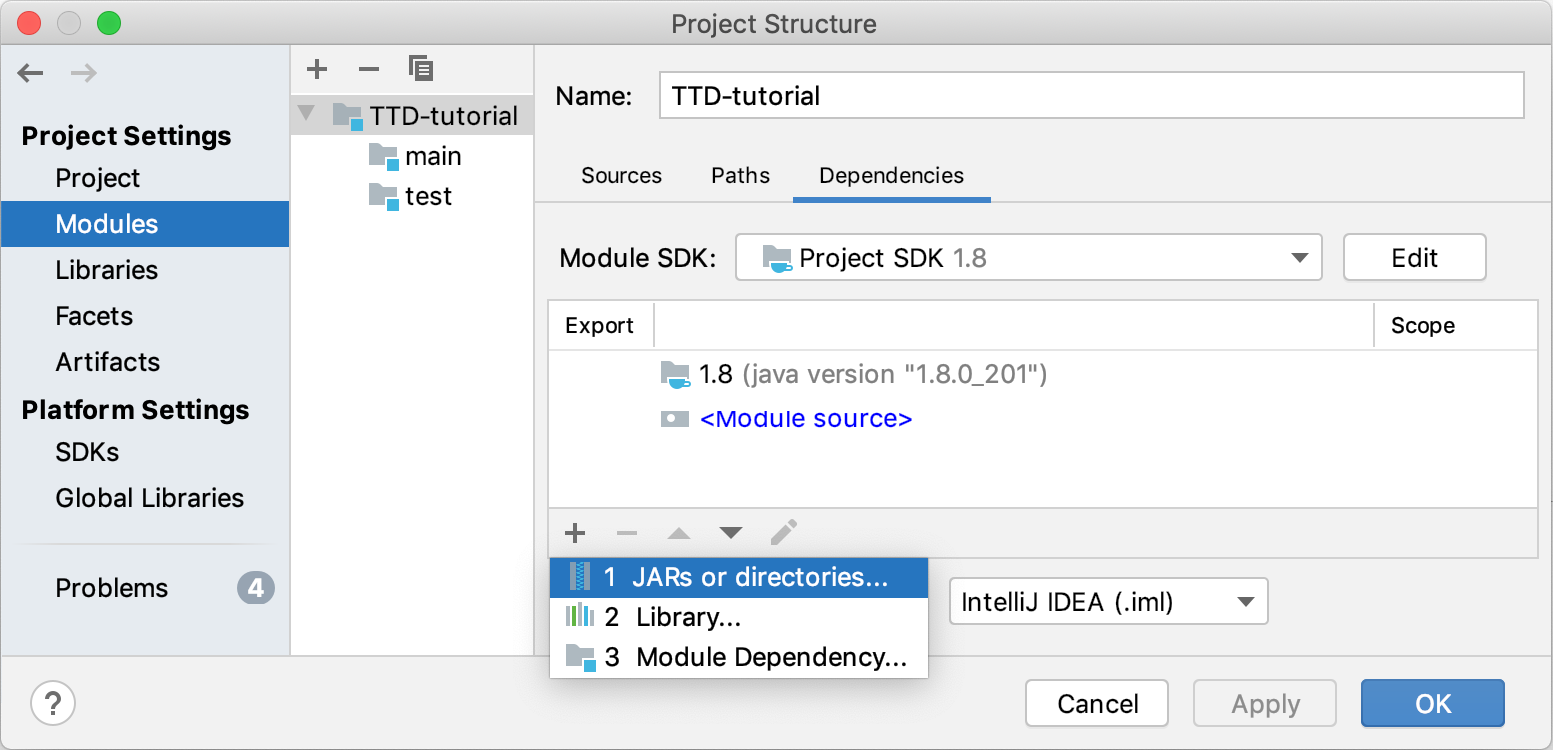Viewport: 1554px width, 750px height.
Task: Open the Module source link
Action: [807, 418]
